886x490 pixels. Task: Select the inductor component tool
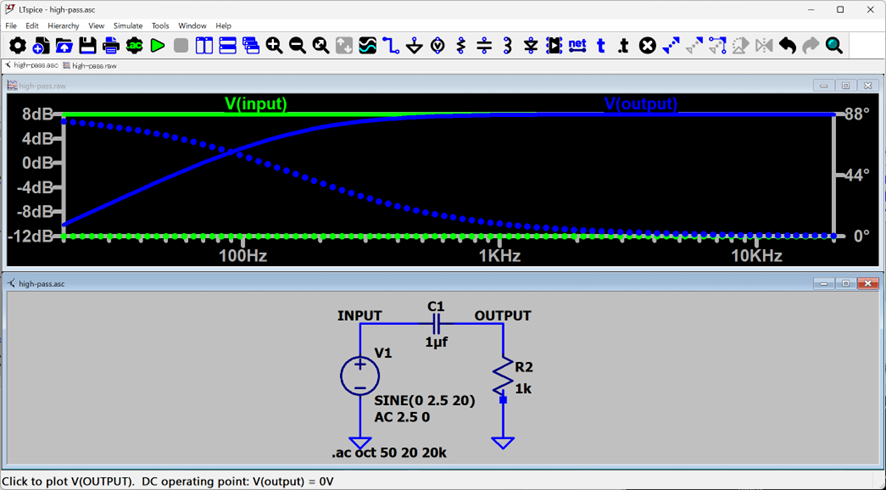pos(507,46)
